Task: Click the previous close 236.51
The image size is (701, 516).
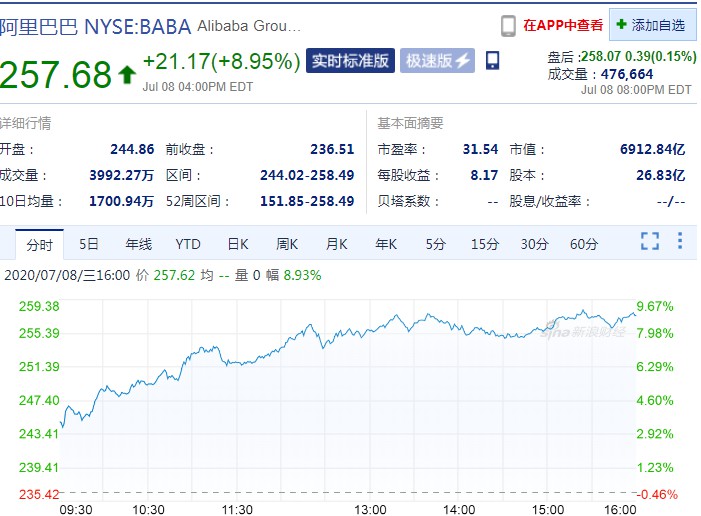Action: pyautogui.click(x=332, y=149)
